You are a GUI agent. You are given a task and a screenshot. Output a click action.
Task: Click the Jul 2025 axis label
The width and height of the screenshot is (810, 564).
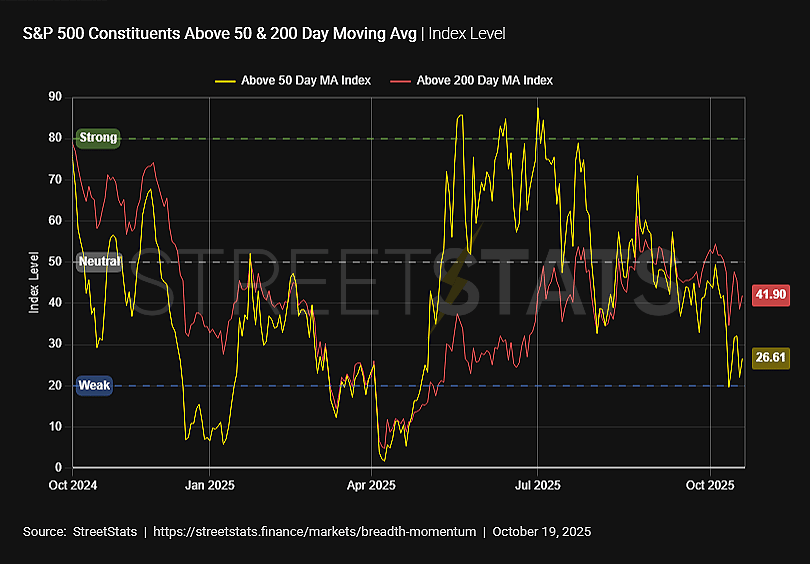pyautogui.click(x=537, y=485)
